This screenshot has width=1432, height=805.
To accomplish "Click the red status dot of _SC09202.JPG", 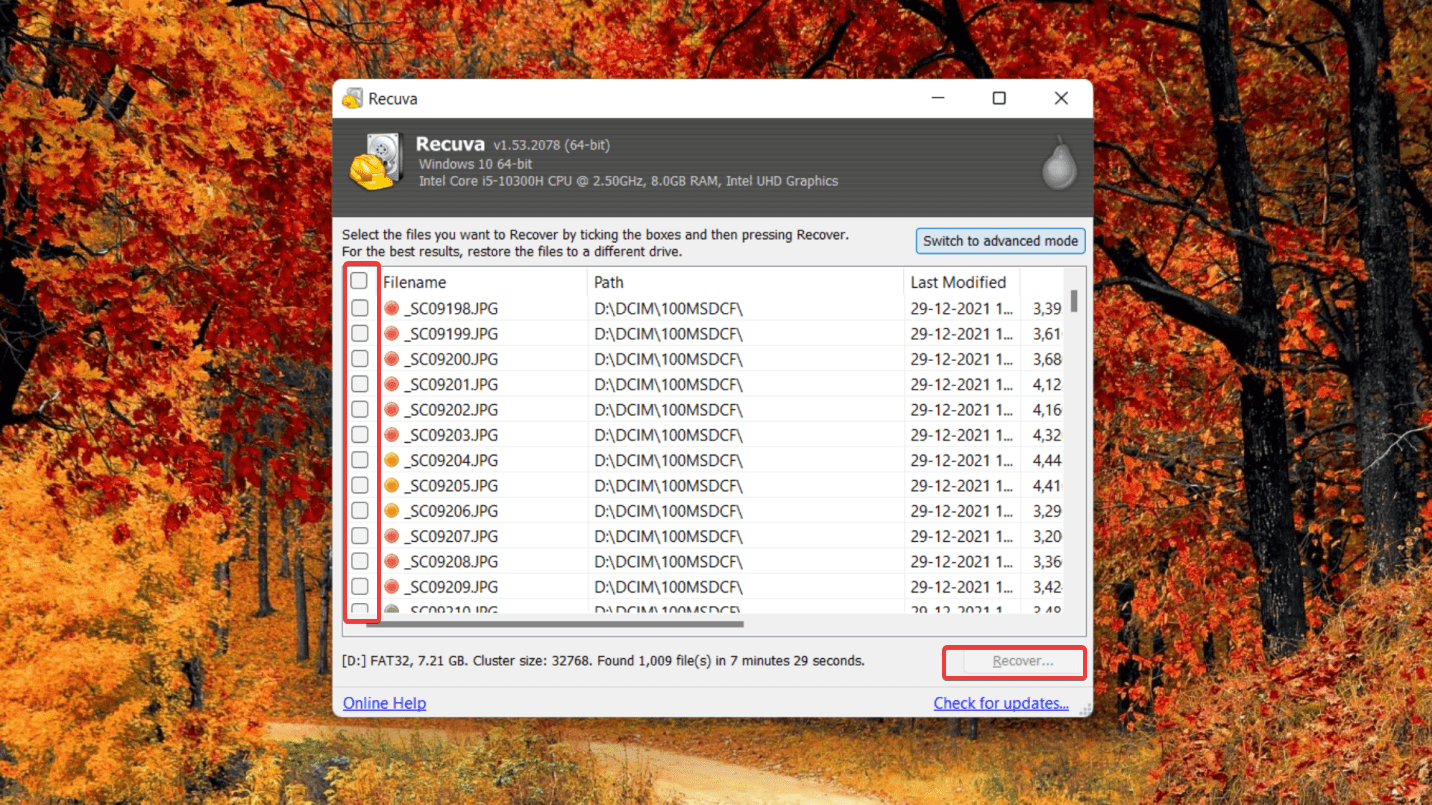I will point(392,409).
